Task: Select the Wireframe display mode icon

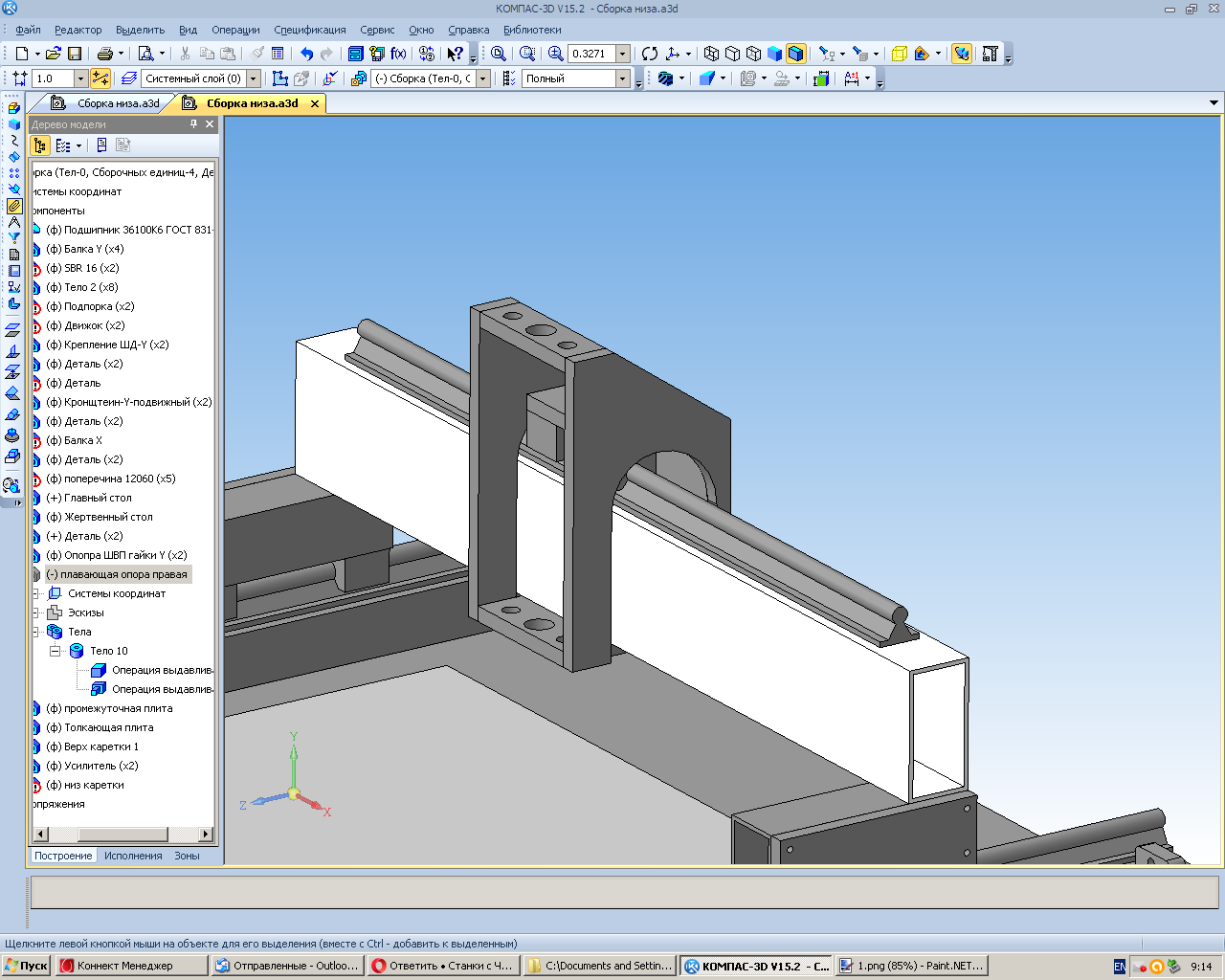Action: click(711, 54)
